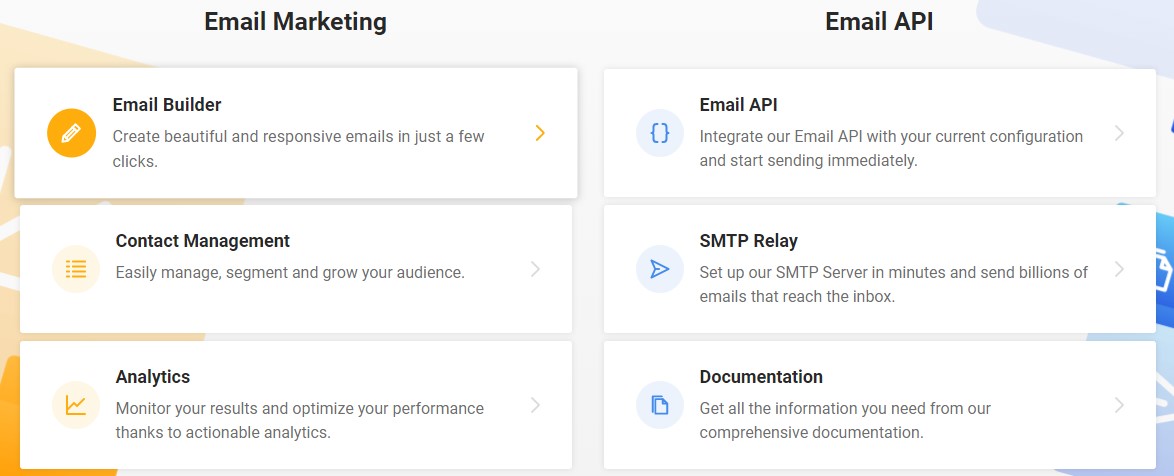Click the Email API section heading
The image size is (1174, 476).
click(x=879, y=21)
